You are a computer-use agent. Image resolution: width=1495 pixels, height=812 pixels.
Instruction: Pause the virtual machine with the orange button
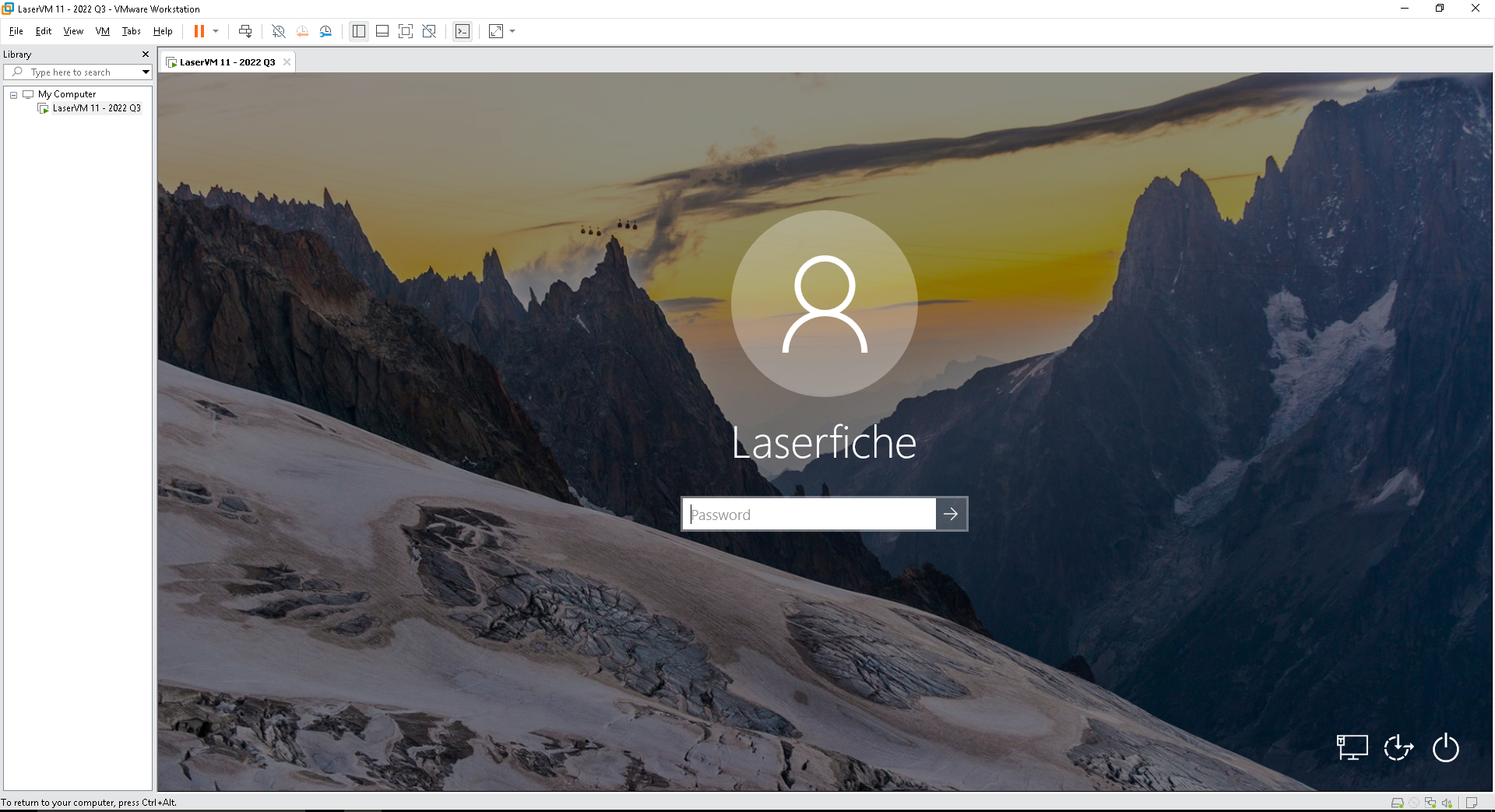click(199, 31)
